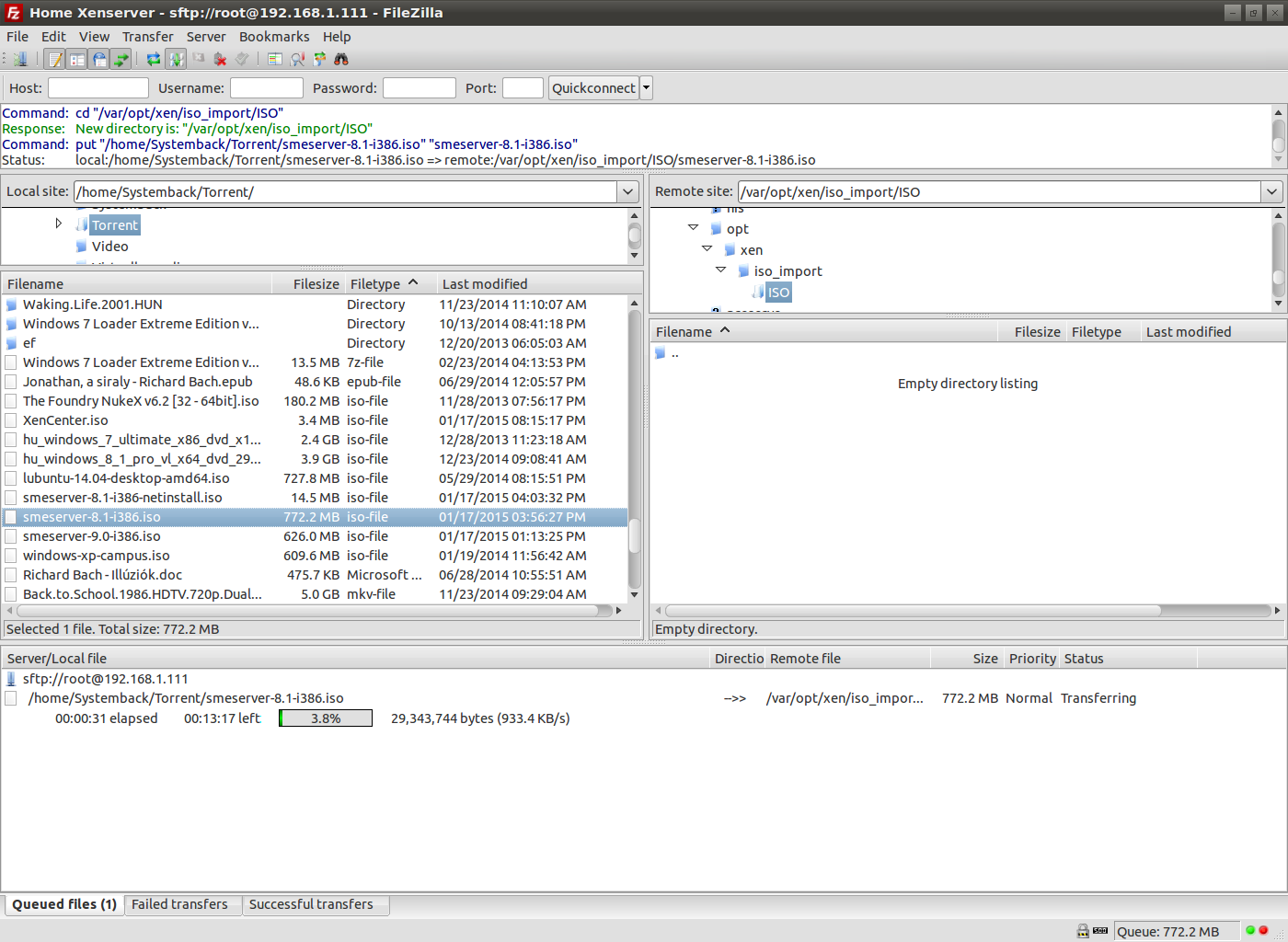Viewport: 1288px width, 942px height.
Task: Search remote files with binoculars icon
Action: point(341,59)
